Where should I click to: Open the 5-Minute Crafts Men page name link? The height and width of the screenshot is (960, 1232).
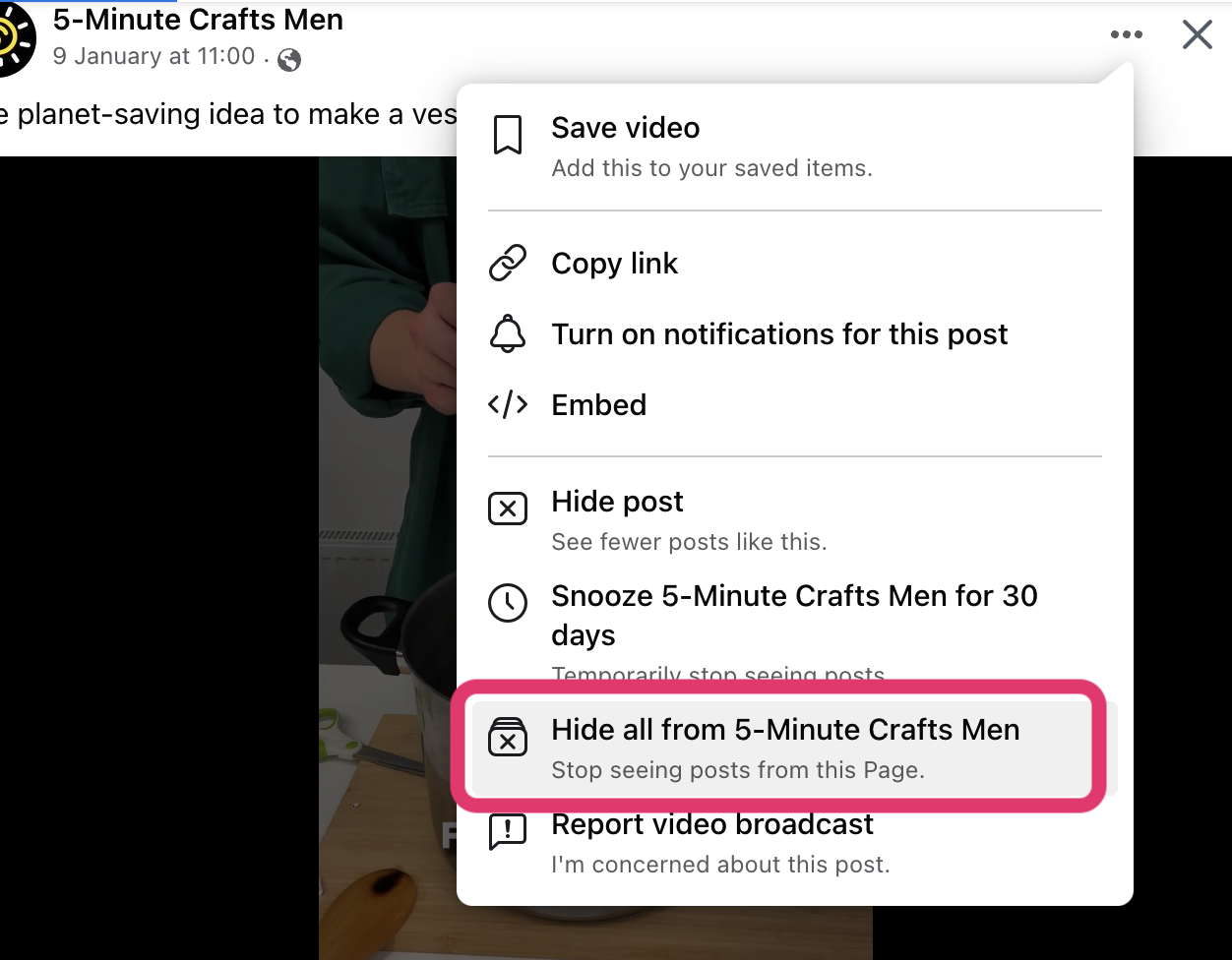198,20
